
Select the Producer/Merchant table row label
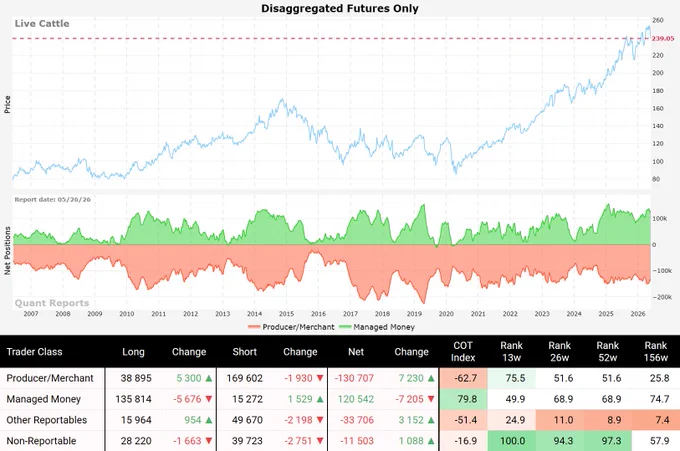point(50,378)
